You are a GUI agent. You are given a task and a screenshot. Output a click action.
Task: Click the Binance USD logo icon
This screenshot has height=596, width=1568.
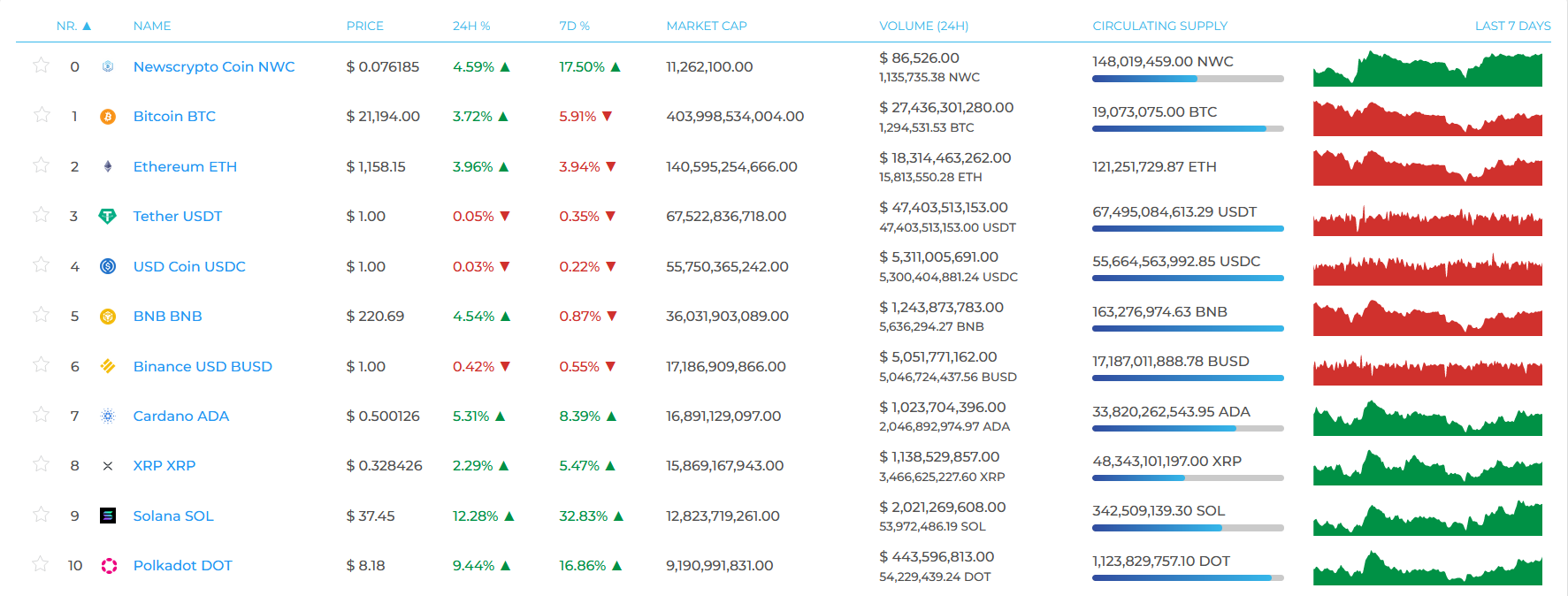[x=108, y=366]
